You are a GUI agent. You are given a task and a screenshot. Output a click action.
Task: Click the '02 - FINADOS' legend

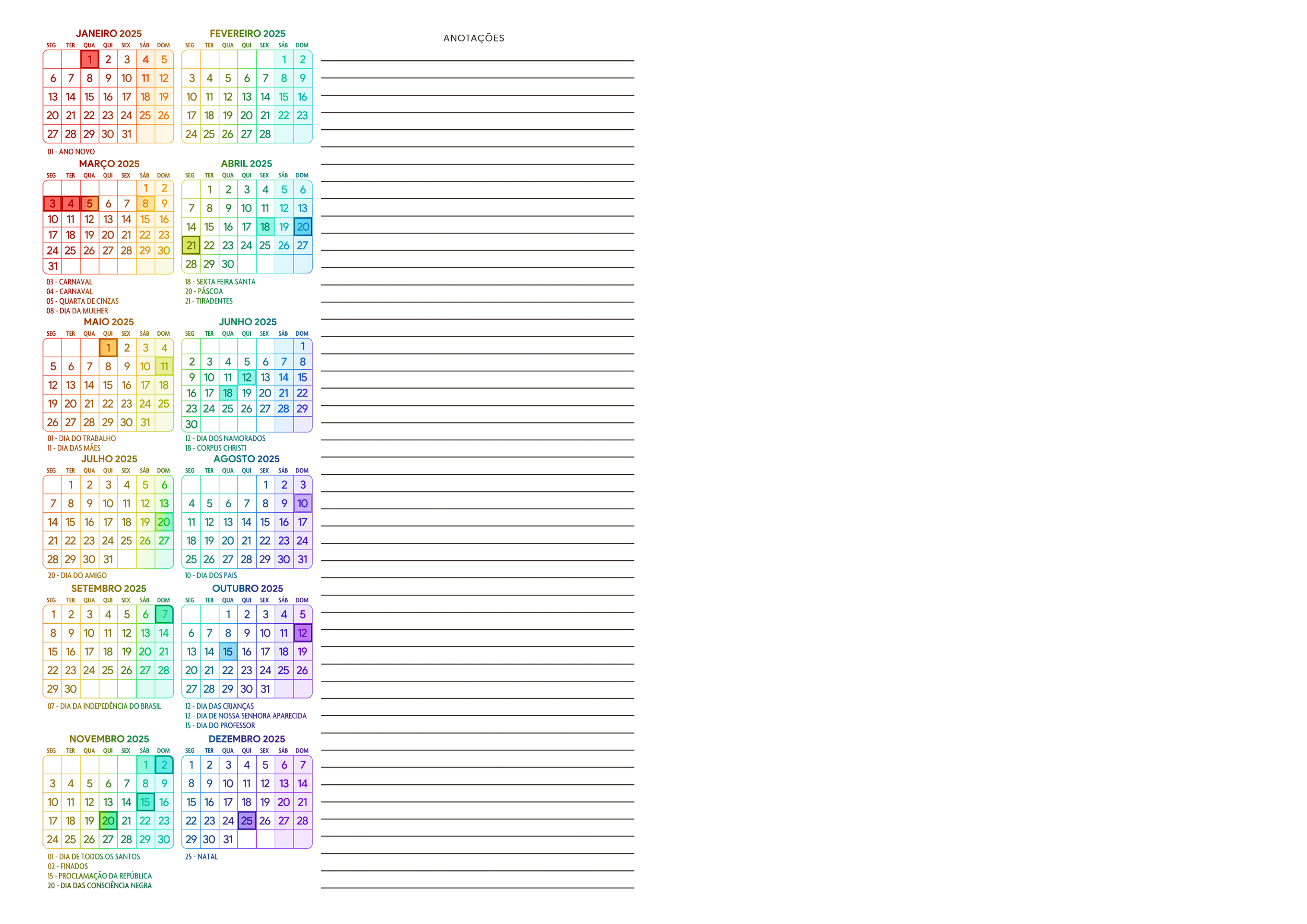68,867
